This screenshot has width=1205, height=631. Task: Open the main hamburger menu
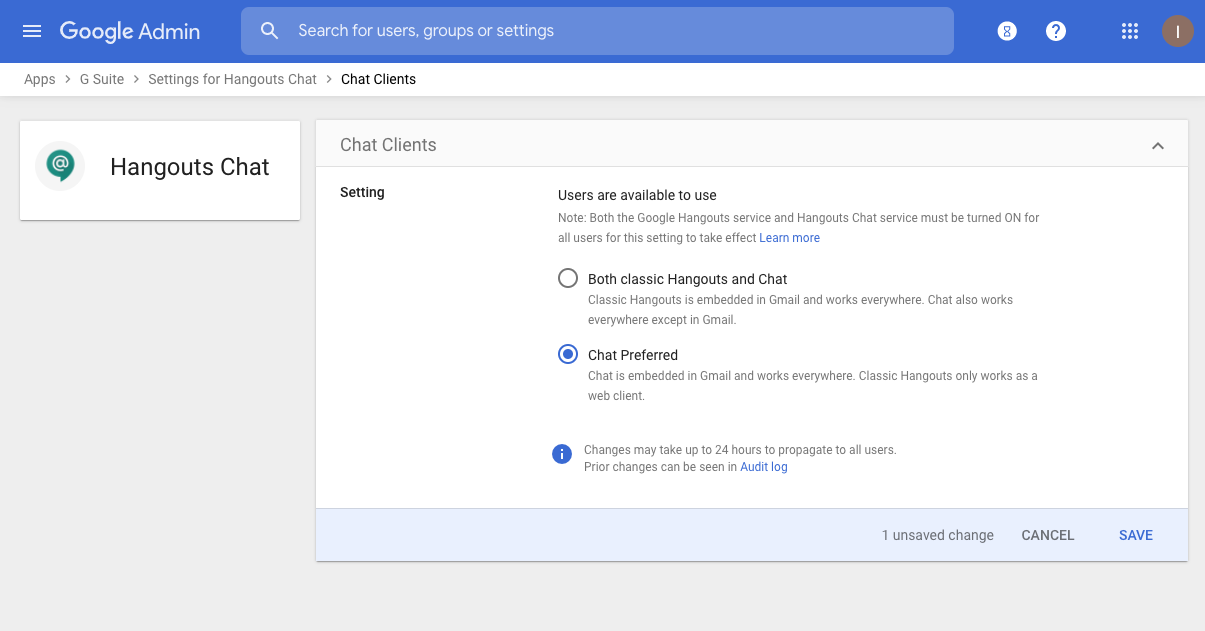32,31
